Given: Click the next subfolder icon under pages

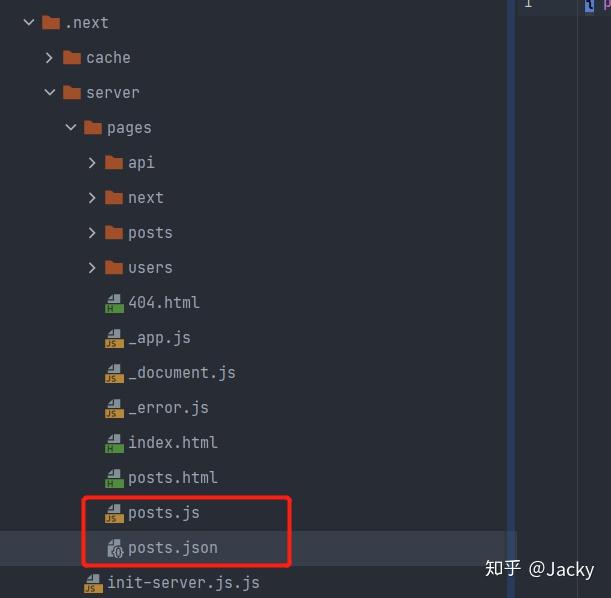Looking at the screenshot, I should point(114,198).
